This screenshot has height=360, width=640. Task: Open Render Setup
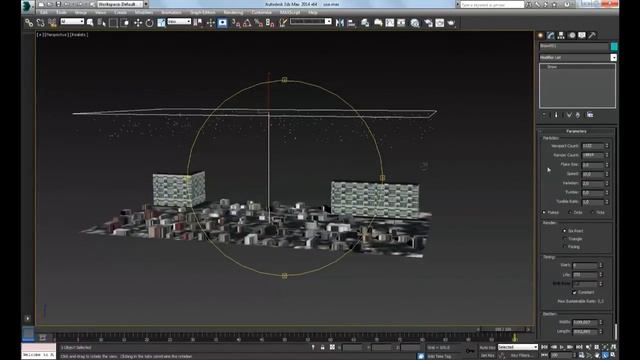click(x=428, y=23)
